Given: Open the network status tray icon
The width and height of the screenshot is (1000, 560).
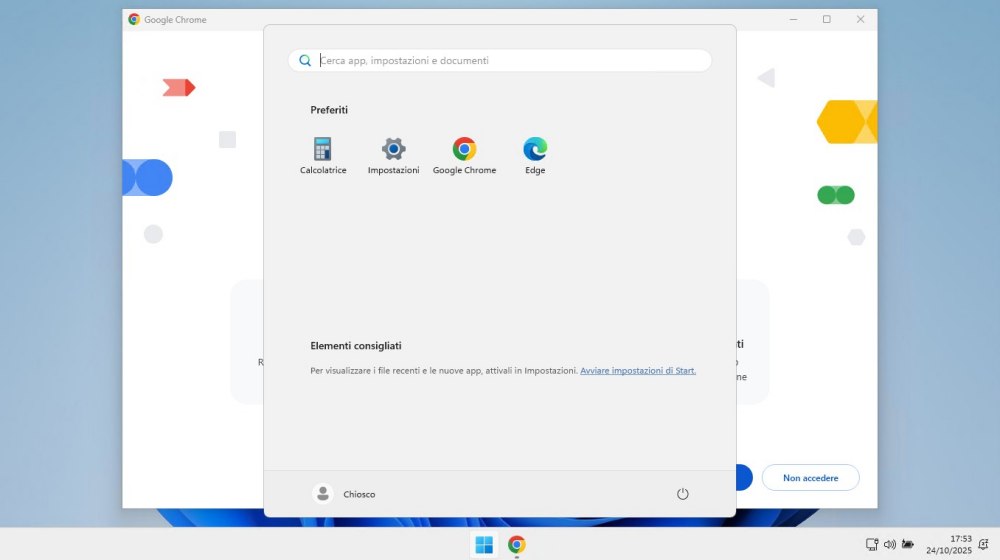Looking at the screenshot, I should 872,545.
